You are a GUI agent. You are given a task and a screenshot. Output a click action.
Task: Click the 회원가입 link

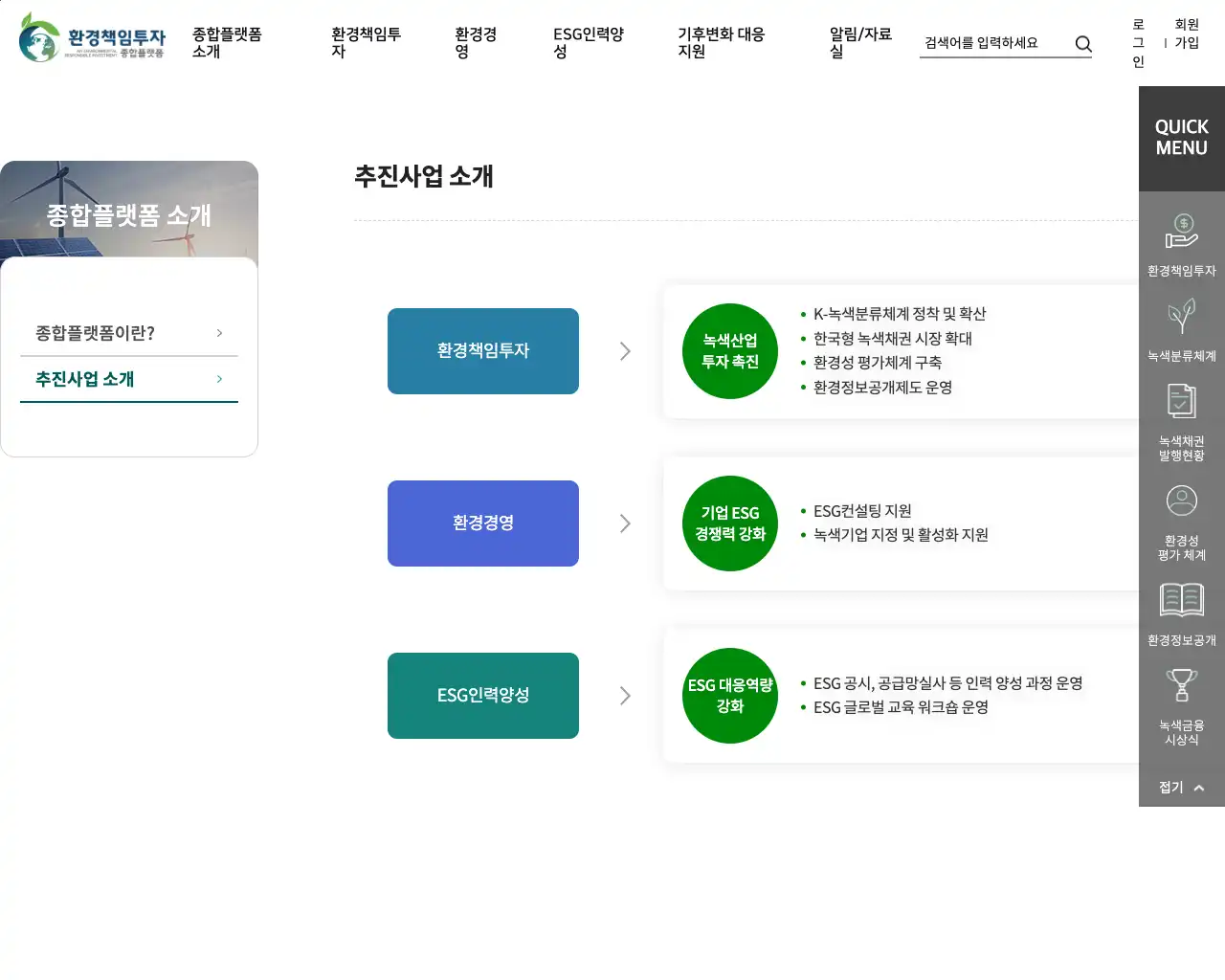pyautogui.click(x=1187, y=33)
